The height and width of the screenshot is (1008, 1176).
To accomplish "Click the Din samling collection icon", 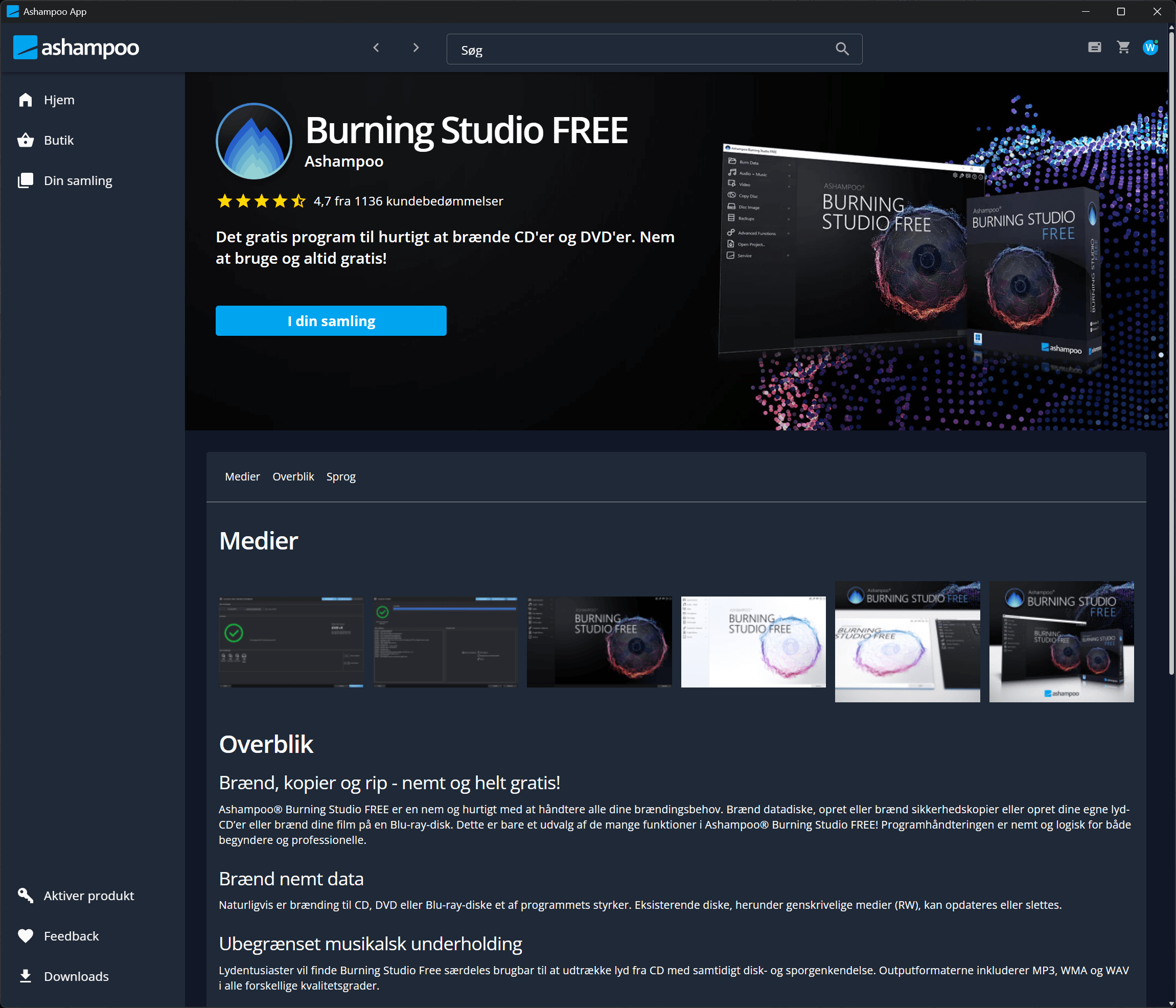I will [x=26, y=180].
